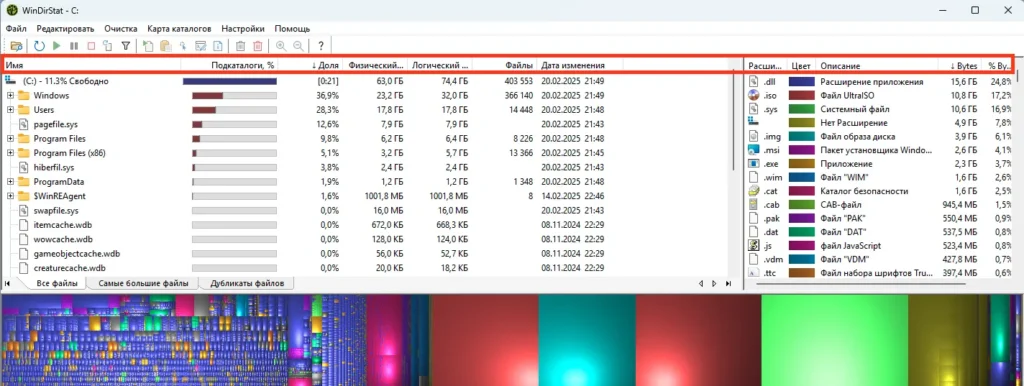Viewport: 1024px width, 386px height.
Task: Expand the Program Files (x86) folder node
Action: [10, 153]
